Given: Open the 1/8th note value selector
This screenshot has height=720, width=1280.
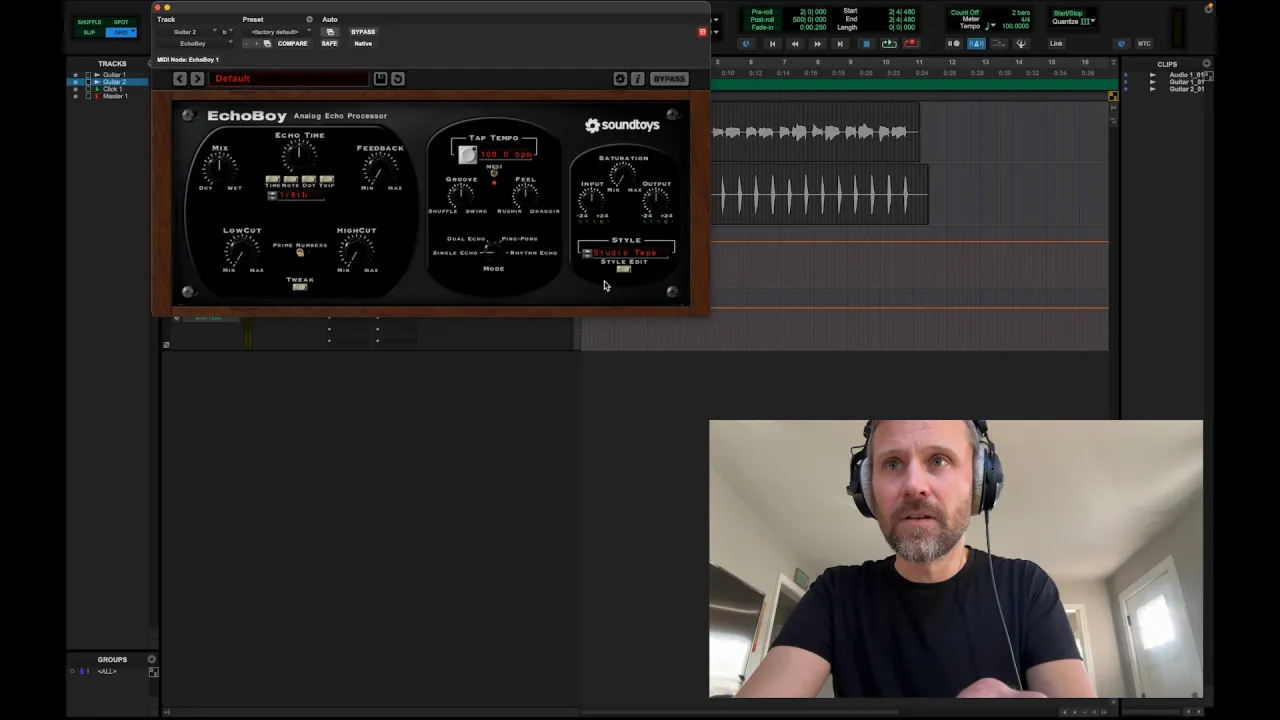Looking at the screenshot, I should point(295,195).
